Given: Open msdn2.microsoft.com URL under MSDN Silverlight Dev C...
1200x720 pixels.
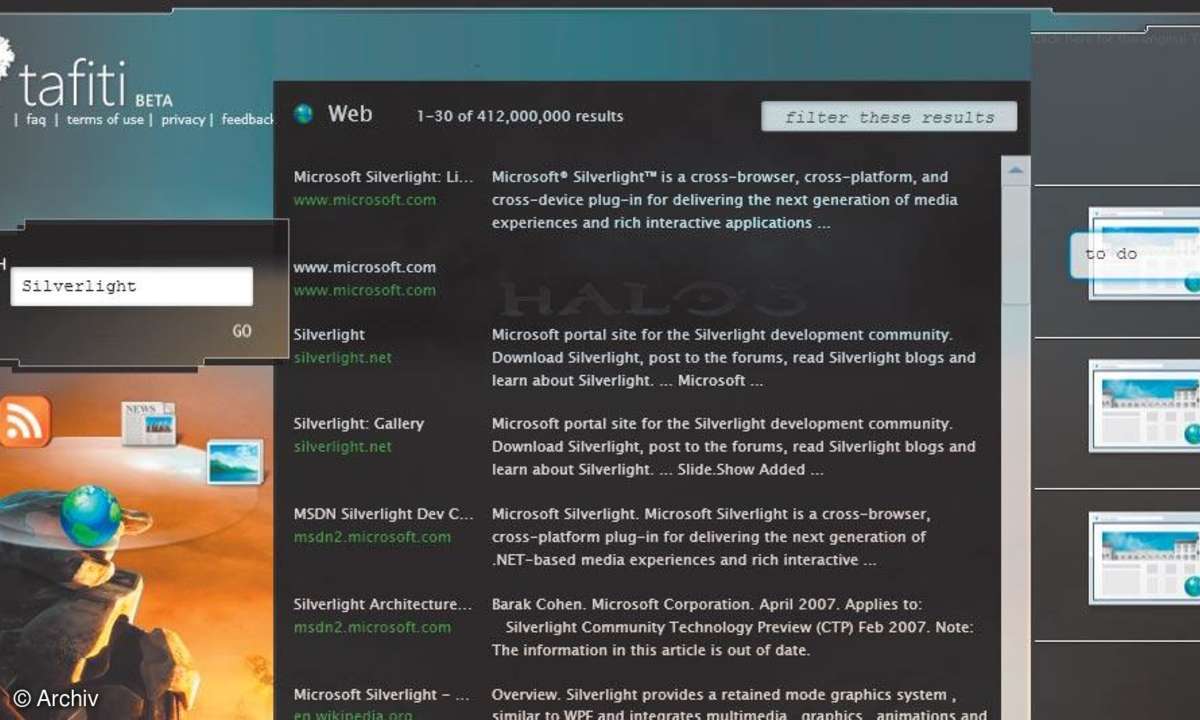Looking at the screenshot, I should click(x=372, y=537).
